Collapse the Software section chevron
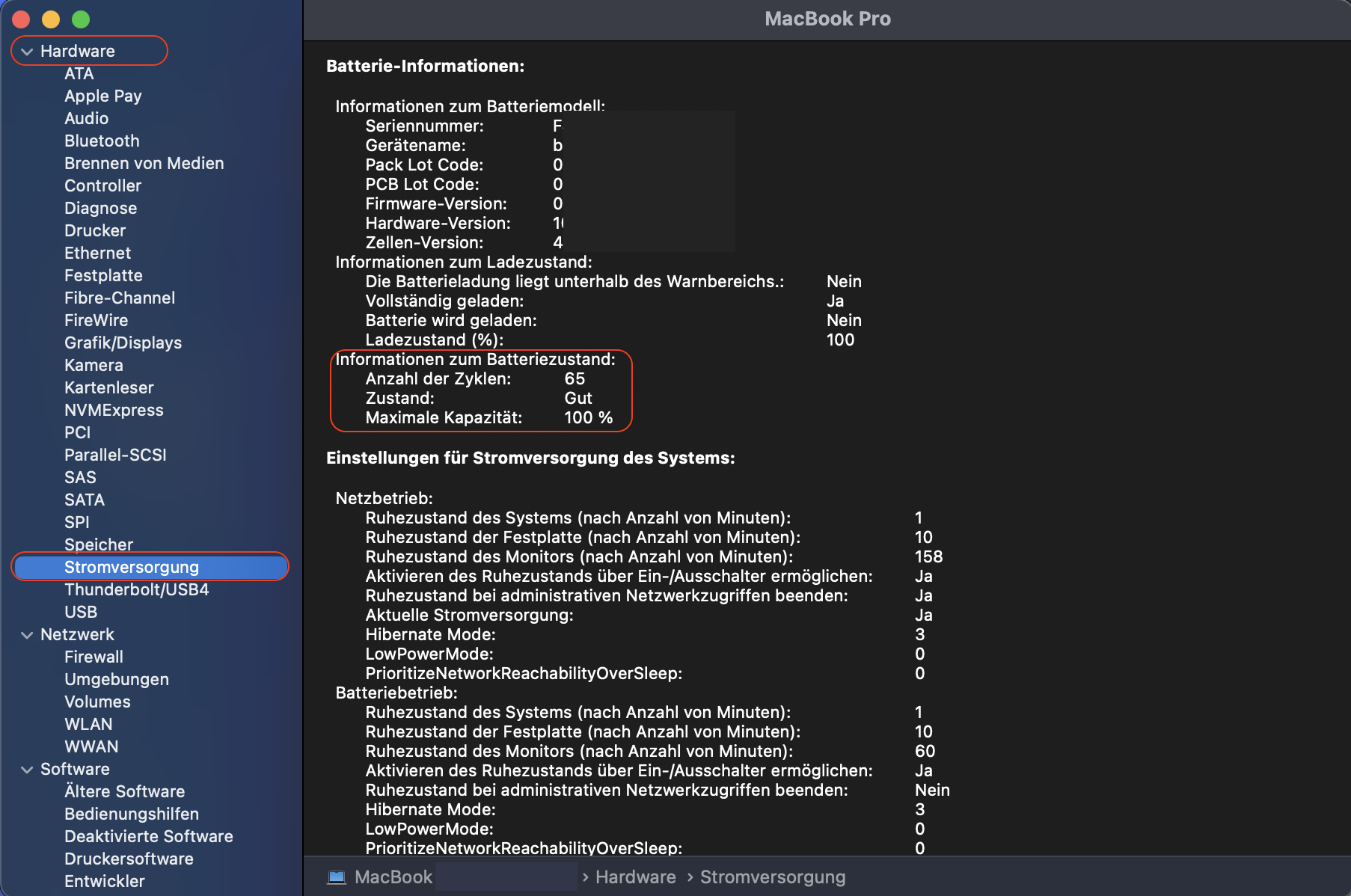This screenshot has height=896, width=1351. [x=28, y=770]
